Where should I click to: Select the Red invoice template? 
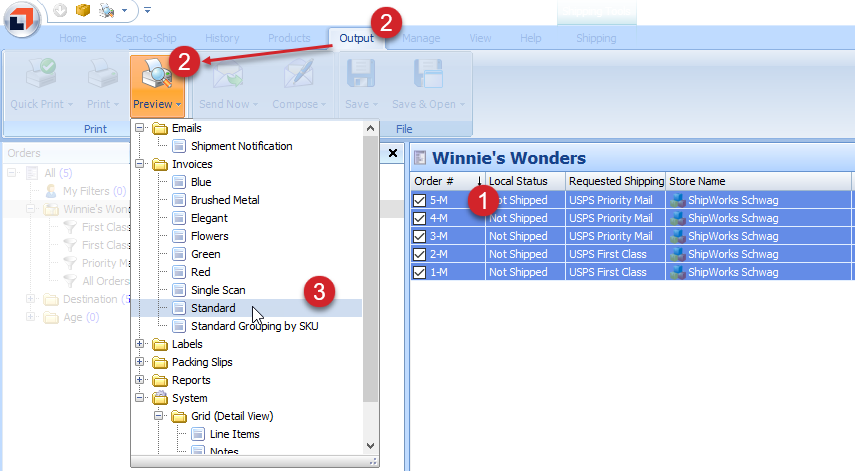(201, 272)
